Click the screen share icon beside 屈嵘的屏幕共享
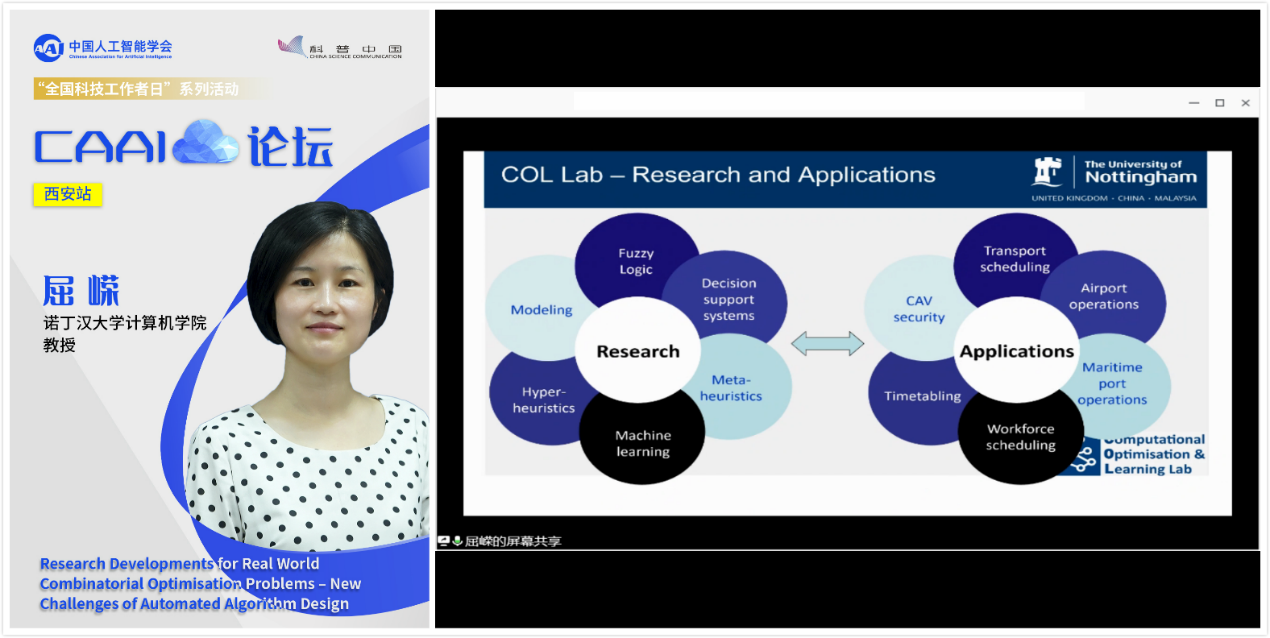This screenshot has width=1270, height=638. pos(443,541)
